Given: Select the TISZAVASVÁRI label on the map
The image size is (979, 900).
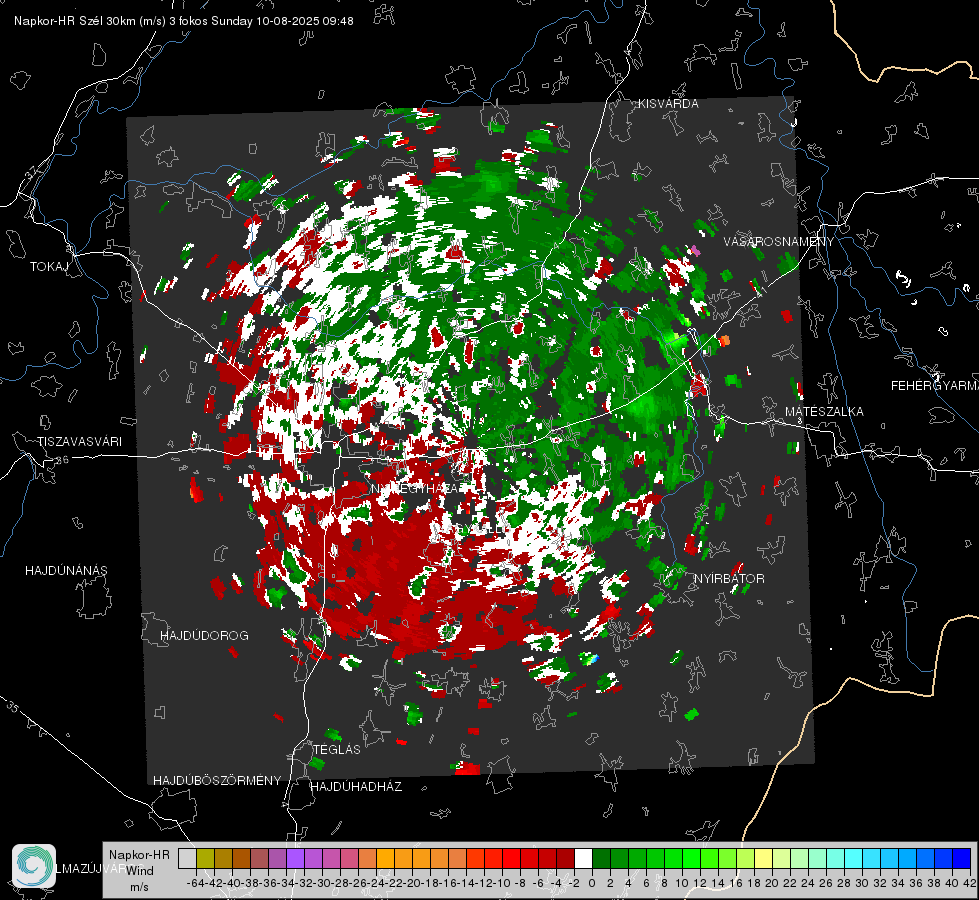Looking at the screenshot, I should pos(79,442).
